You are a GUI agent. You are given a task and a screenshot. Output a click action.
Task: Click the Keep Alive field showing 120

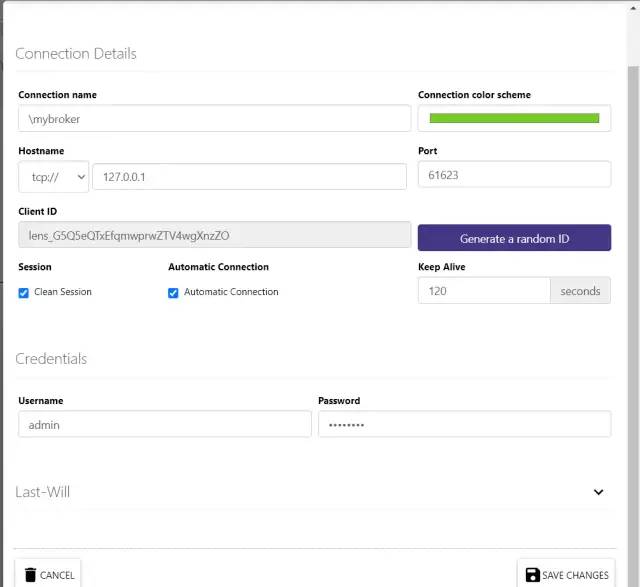tap(484, 291)
